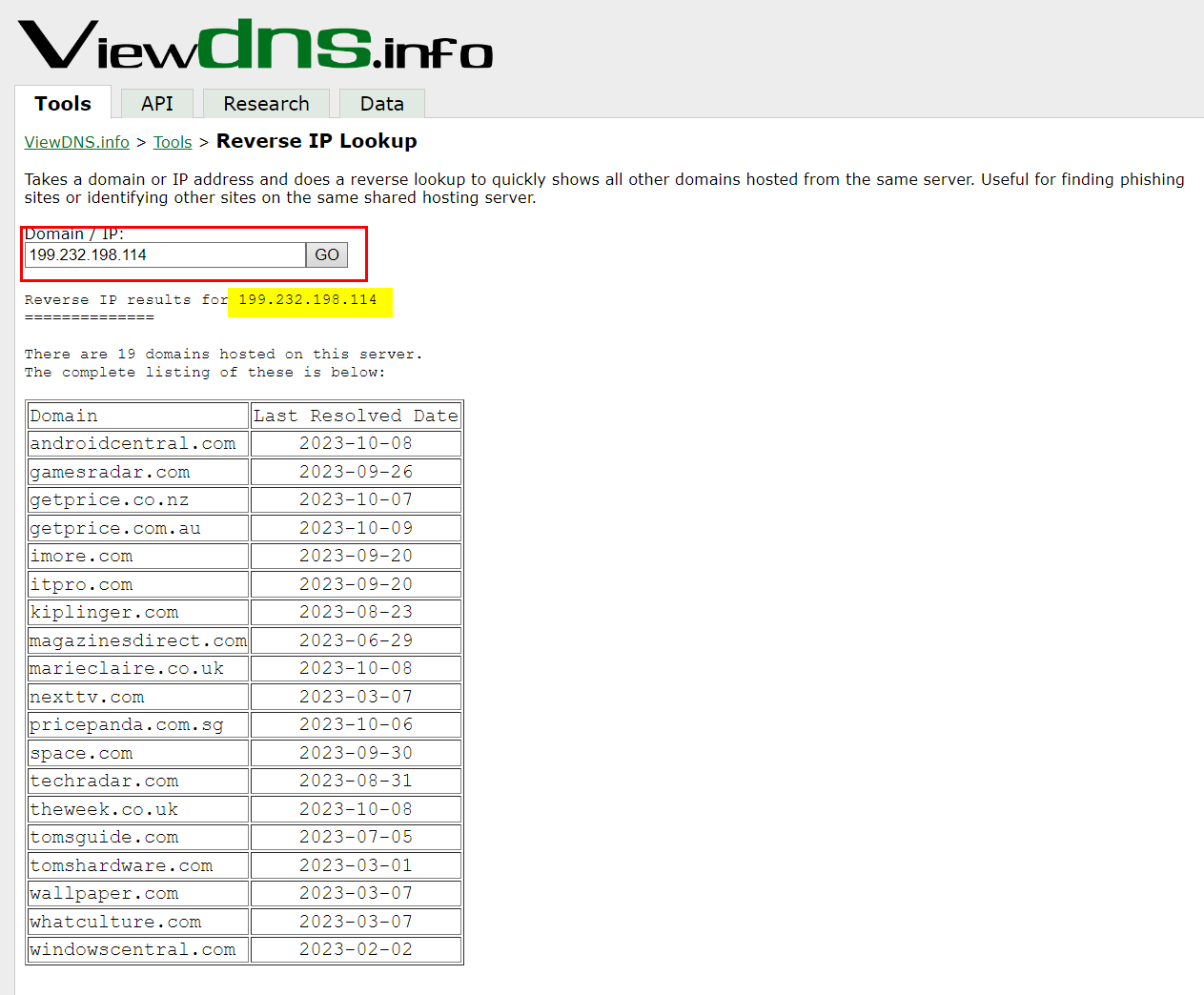
Task: Click date 2023-03-07 for wallpaper.com
Action: (x=356, y=893)
